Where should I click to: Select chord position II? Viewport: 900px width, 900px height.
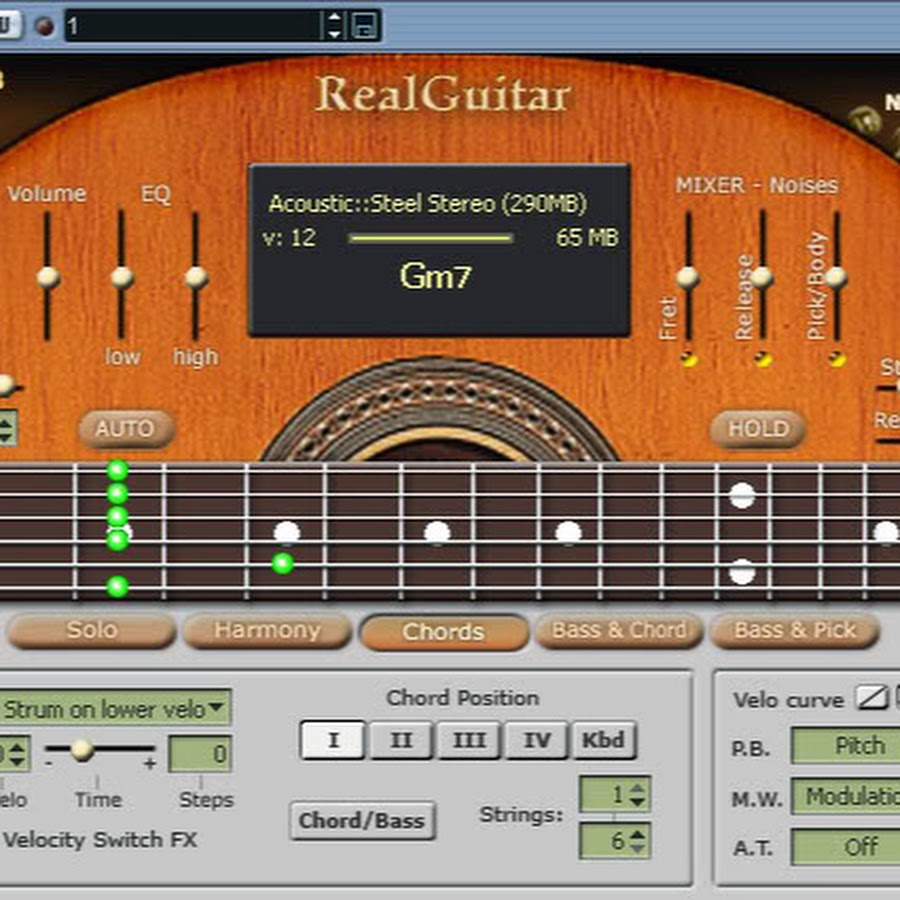tap(401, 741)
